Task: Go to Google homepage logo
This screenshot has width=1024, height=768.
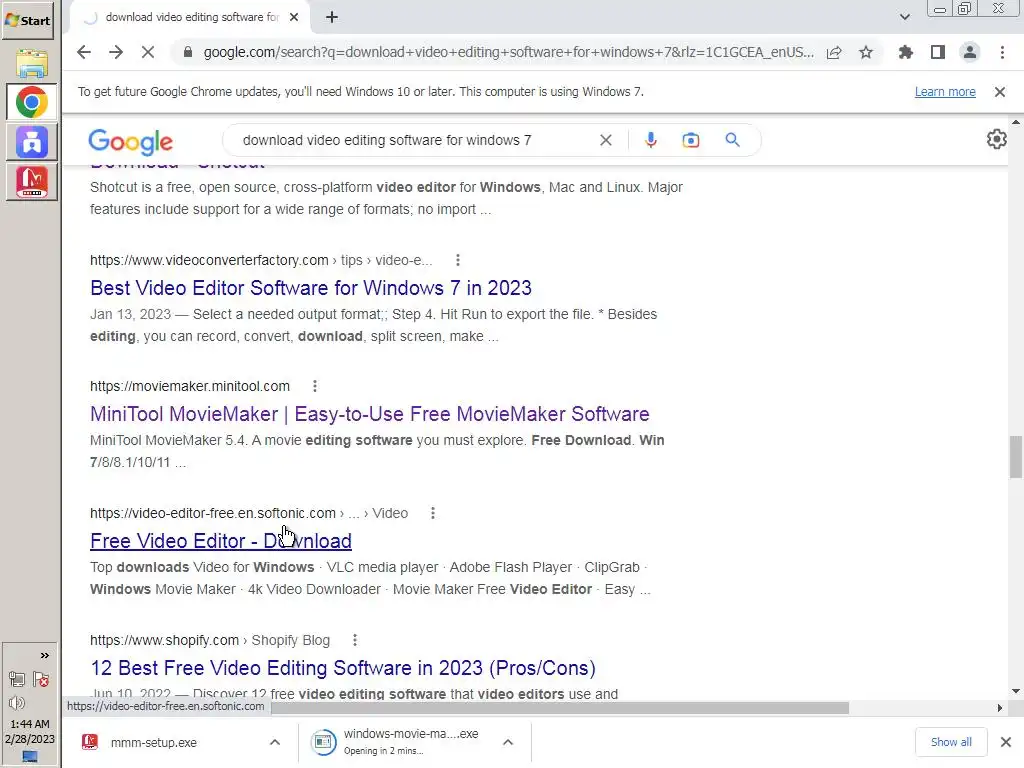Action: click(x=131, y=141)
